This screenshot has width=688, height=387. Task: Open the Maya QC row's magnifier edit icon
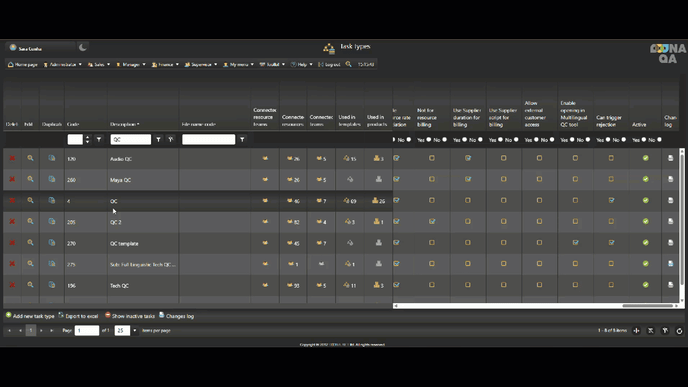point(30,179)
